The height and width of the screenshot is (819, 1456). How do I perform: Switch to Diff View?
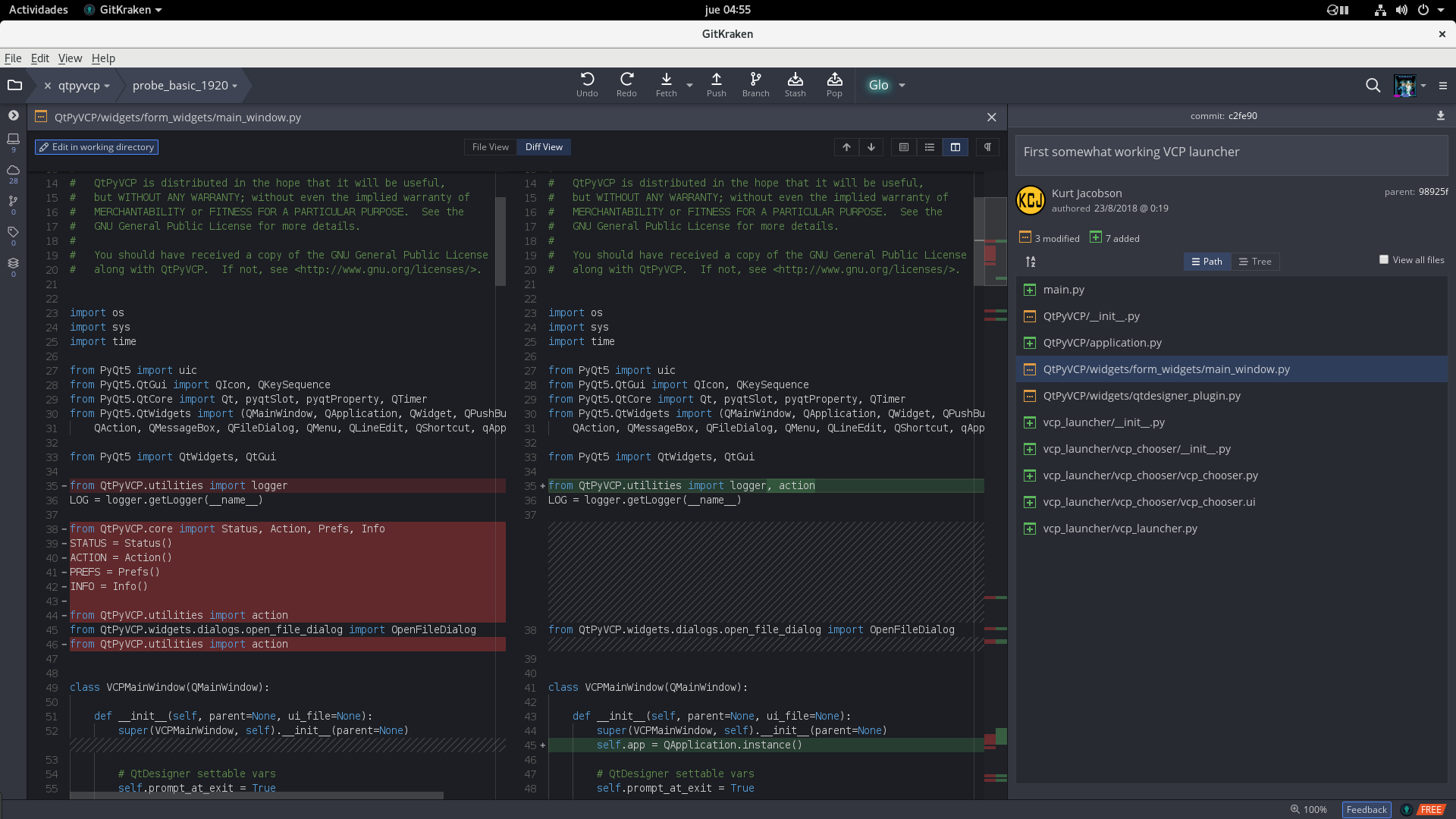pos(544,147)
